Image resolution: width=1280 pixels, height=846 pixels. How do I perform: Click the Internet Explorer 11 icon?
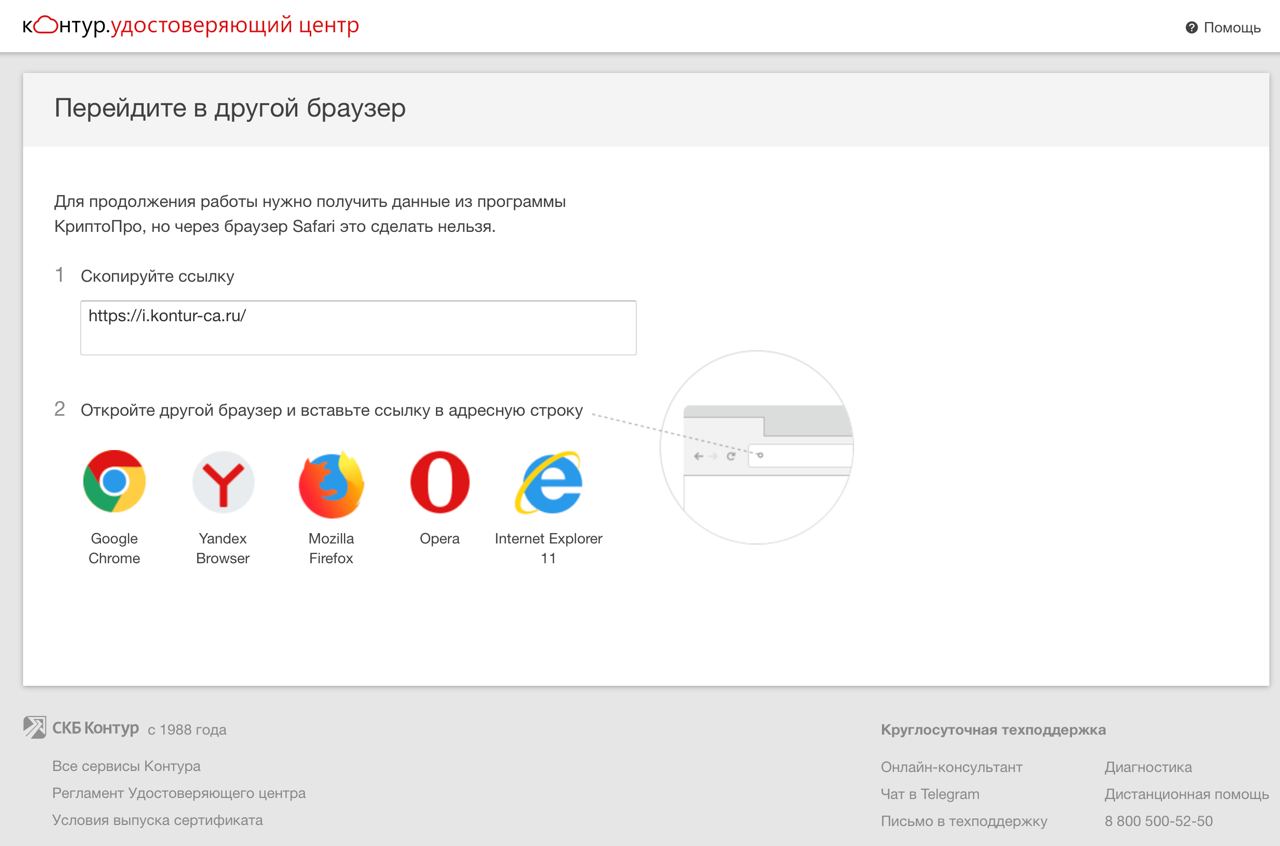[x=548, y=482]
